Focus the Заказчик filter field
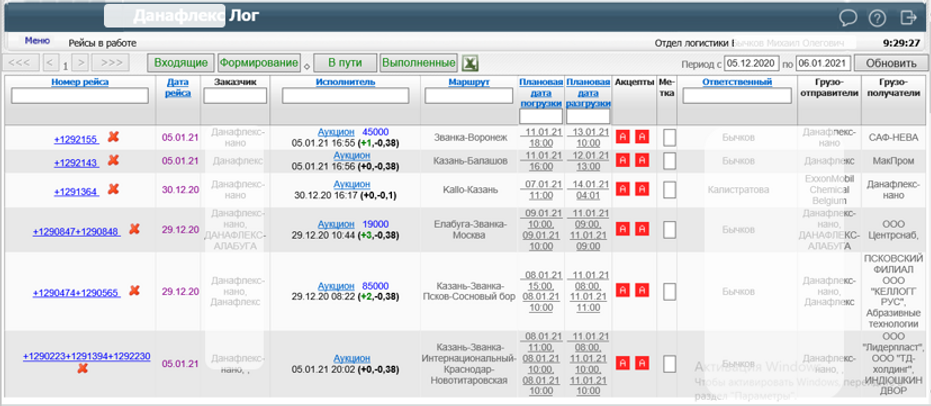 point(235,96)
